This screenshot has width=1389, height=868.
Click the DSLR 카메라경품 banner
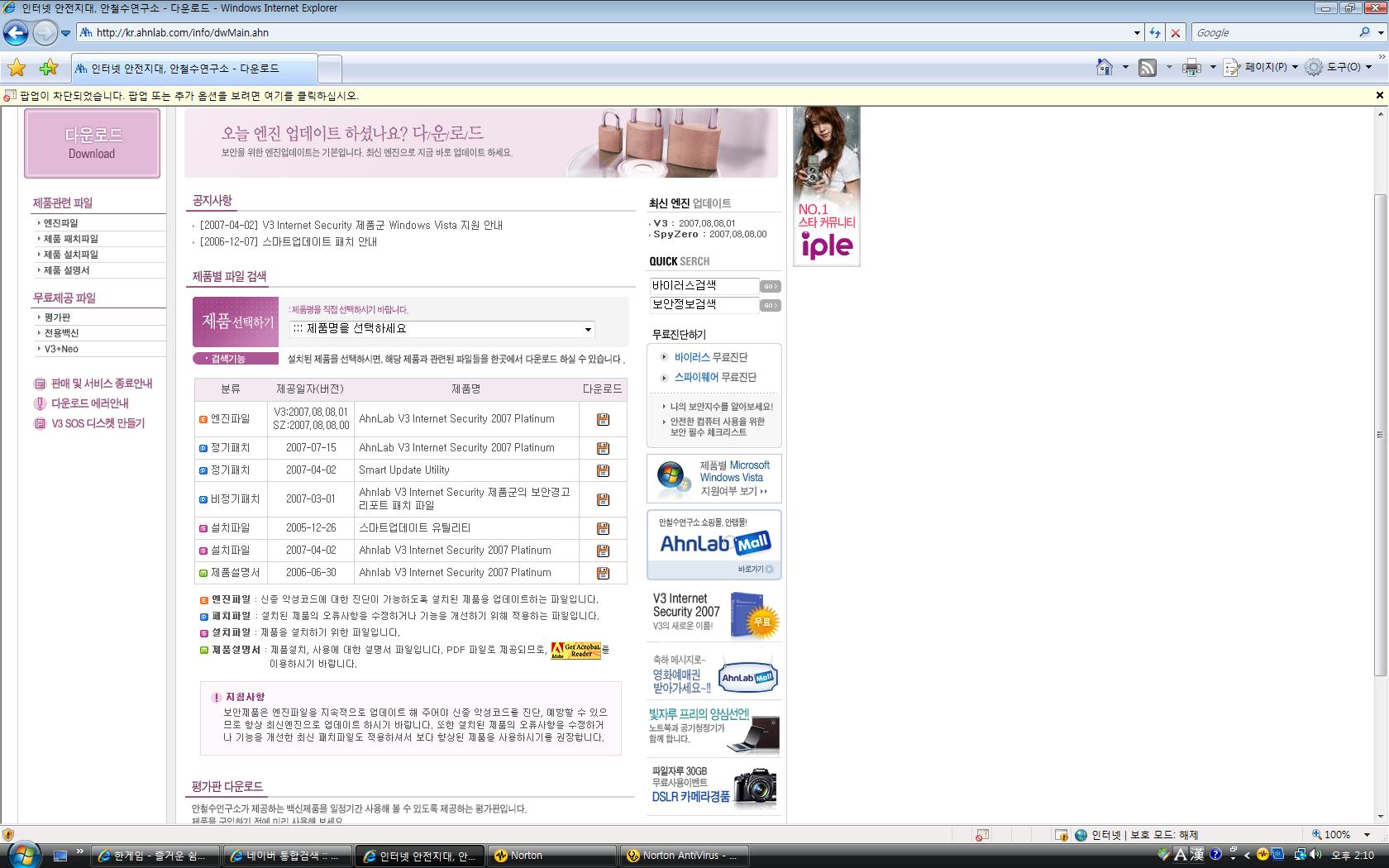pyautogui.click(x=714, y=786)
